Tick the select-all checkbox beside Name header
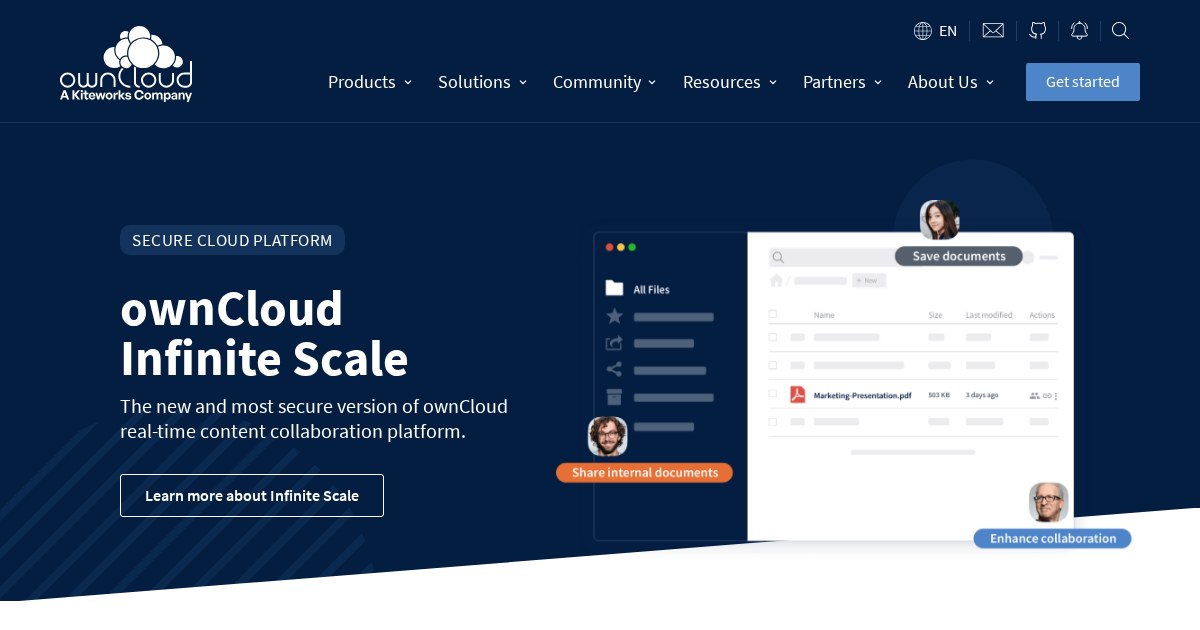1200x630 pixels. pos(773,314)
